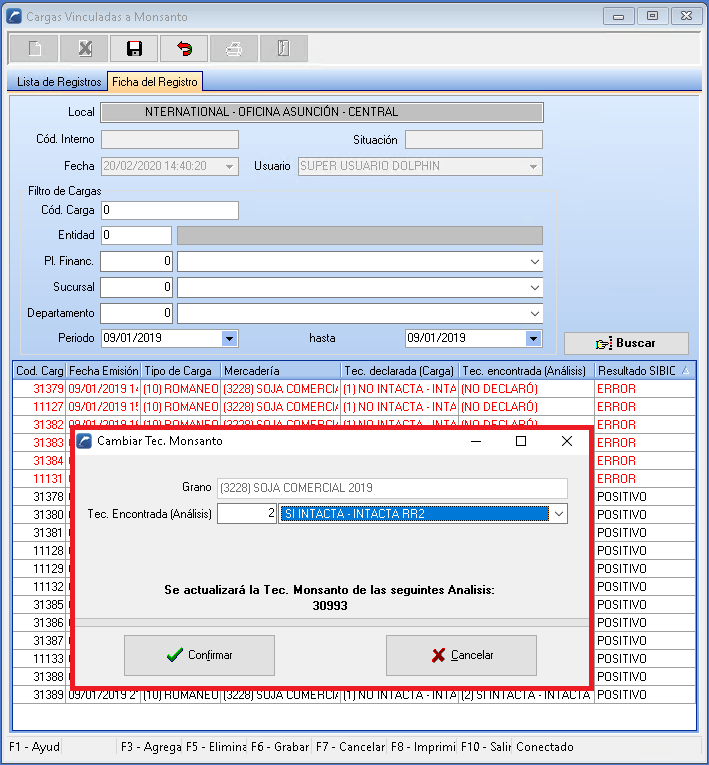Expand the Departamento dropdown list

[535, 313]
